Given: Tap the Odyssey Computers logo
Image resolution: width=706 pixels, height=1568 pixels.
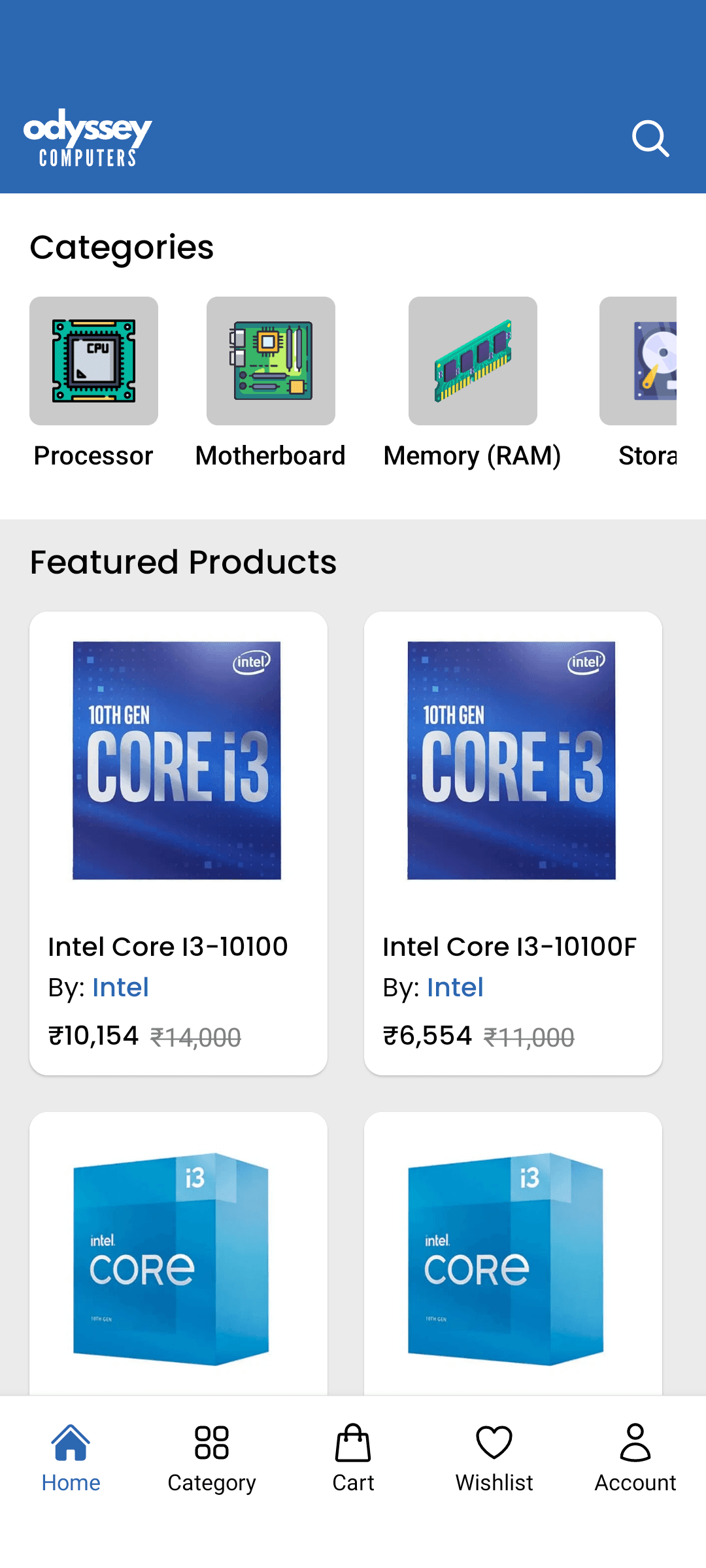Looking at the screenshot, I should [88, 138].
